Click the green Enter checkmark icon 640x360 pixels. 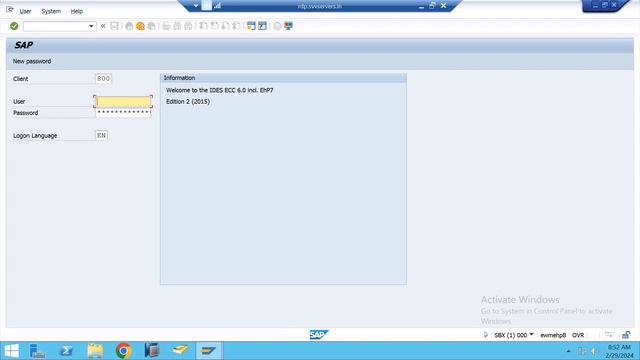pos(14,26)
